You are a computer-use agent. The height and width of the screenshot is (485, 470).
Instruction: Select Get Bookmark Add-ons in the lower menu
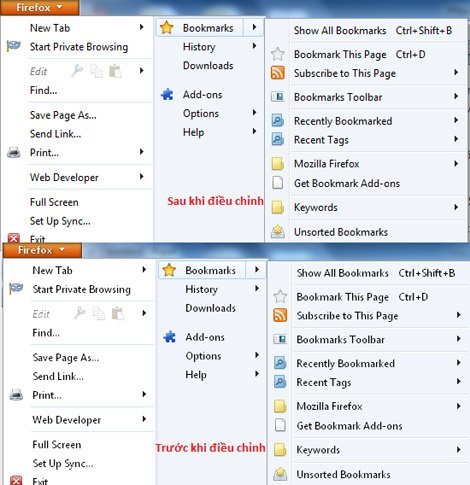[349, 426]
